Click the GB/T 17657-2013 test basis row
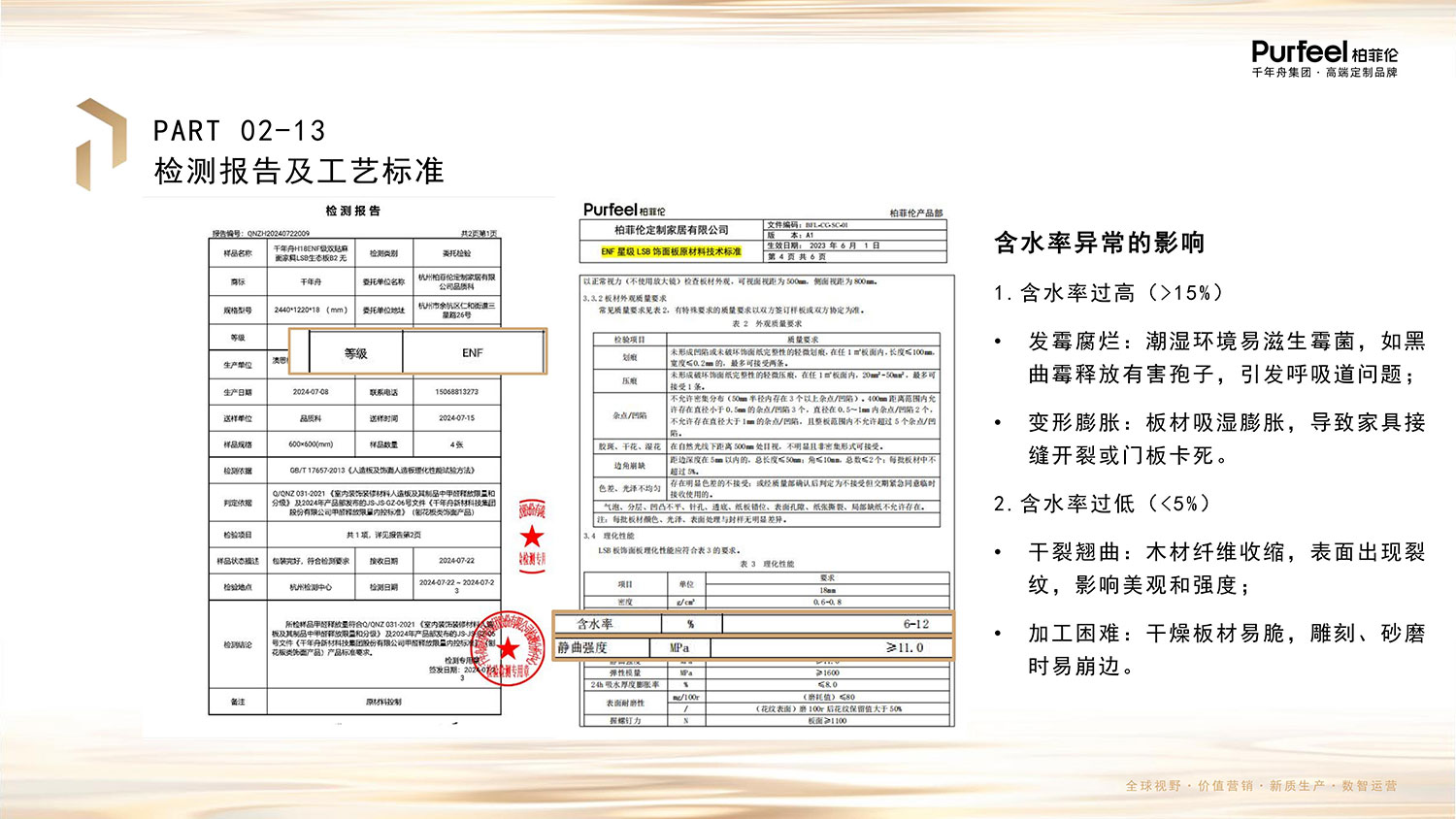This screenshot has height=819, width=1456. pyautogui.click(x=383, y=471)
